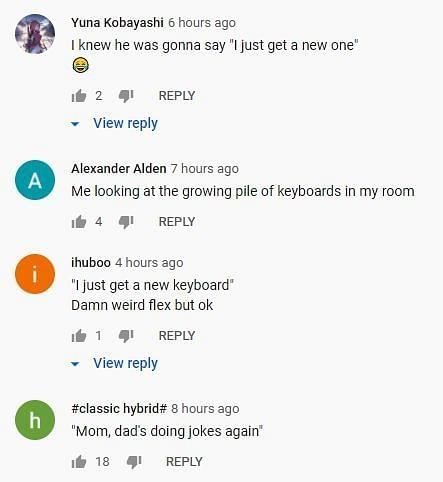This screenshot has height=482, width=443.
Task: Reply to Alexander Alden's comment
Action: 177,222
